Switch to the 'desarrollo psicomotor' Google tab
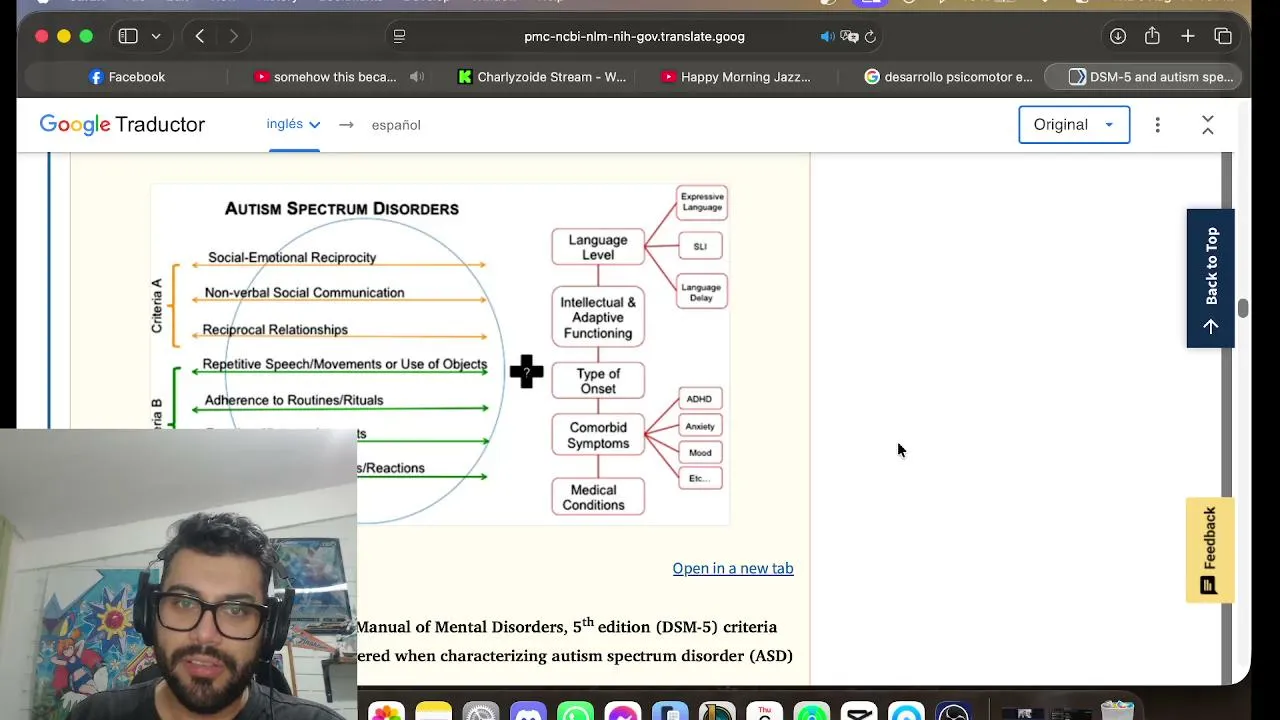This screenshot has height=720, width=1280. click(948, 77)
